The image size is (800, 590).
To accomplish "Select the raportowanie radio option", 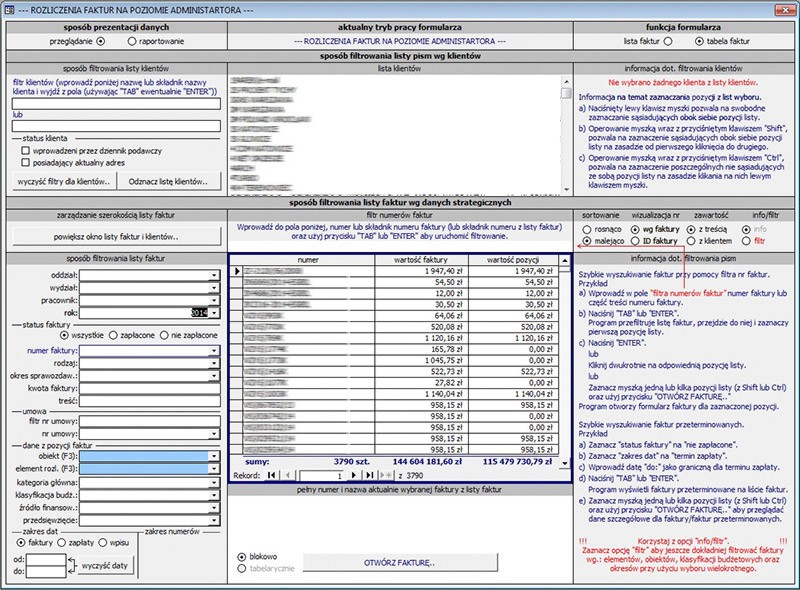I will coord(132,41).
